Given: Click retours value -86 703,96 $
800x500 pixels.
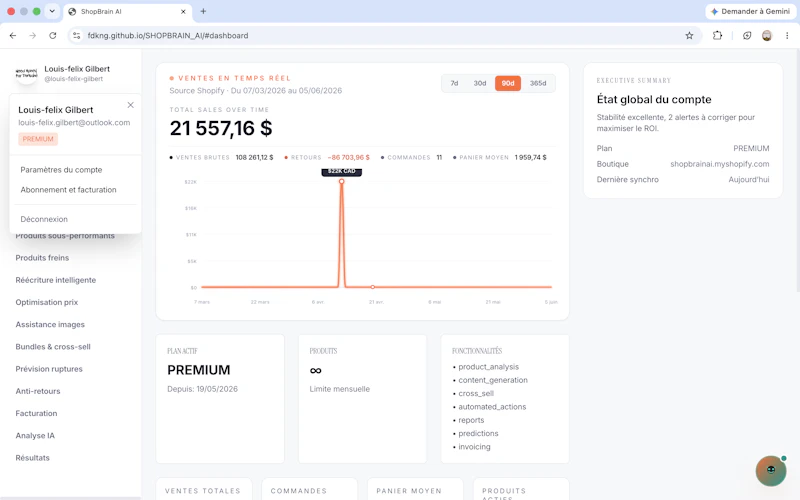Looking at the screenshot, I should (x=348, y=158).
